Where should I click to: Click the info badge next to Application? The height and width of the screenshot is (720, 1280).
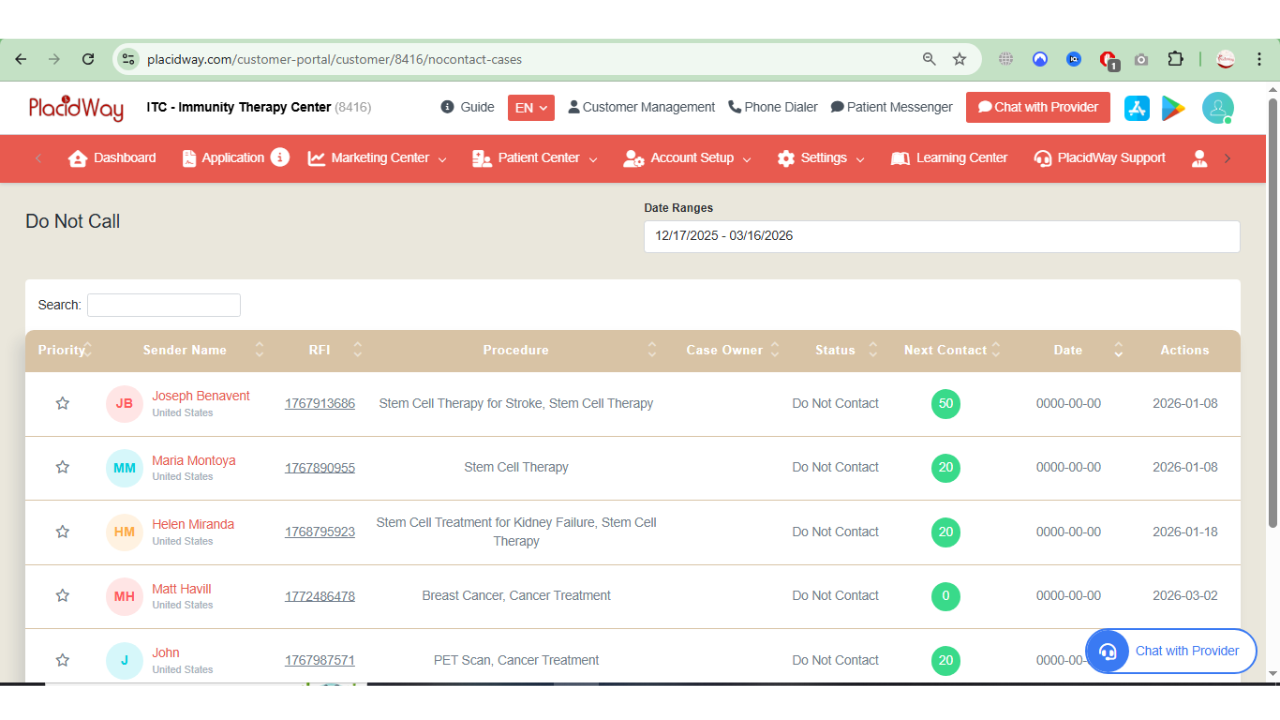click(x=280, y=157)
